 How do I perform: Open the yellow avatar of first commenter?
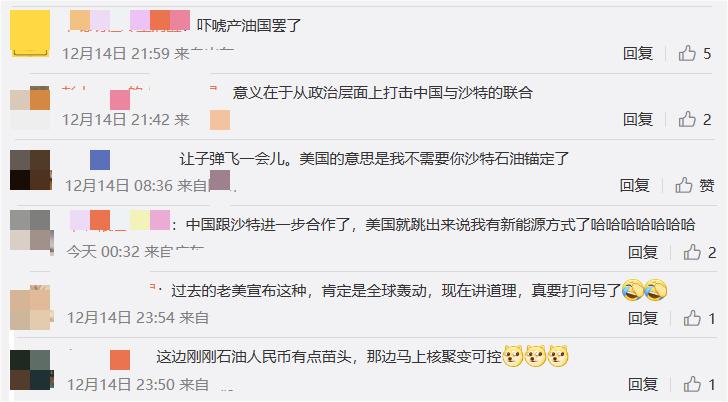tap(30, 34)
